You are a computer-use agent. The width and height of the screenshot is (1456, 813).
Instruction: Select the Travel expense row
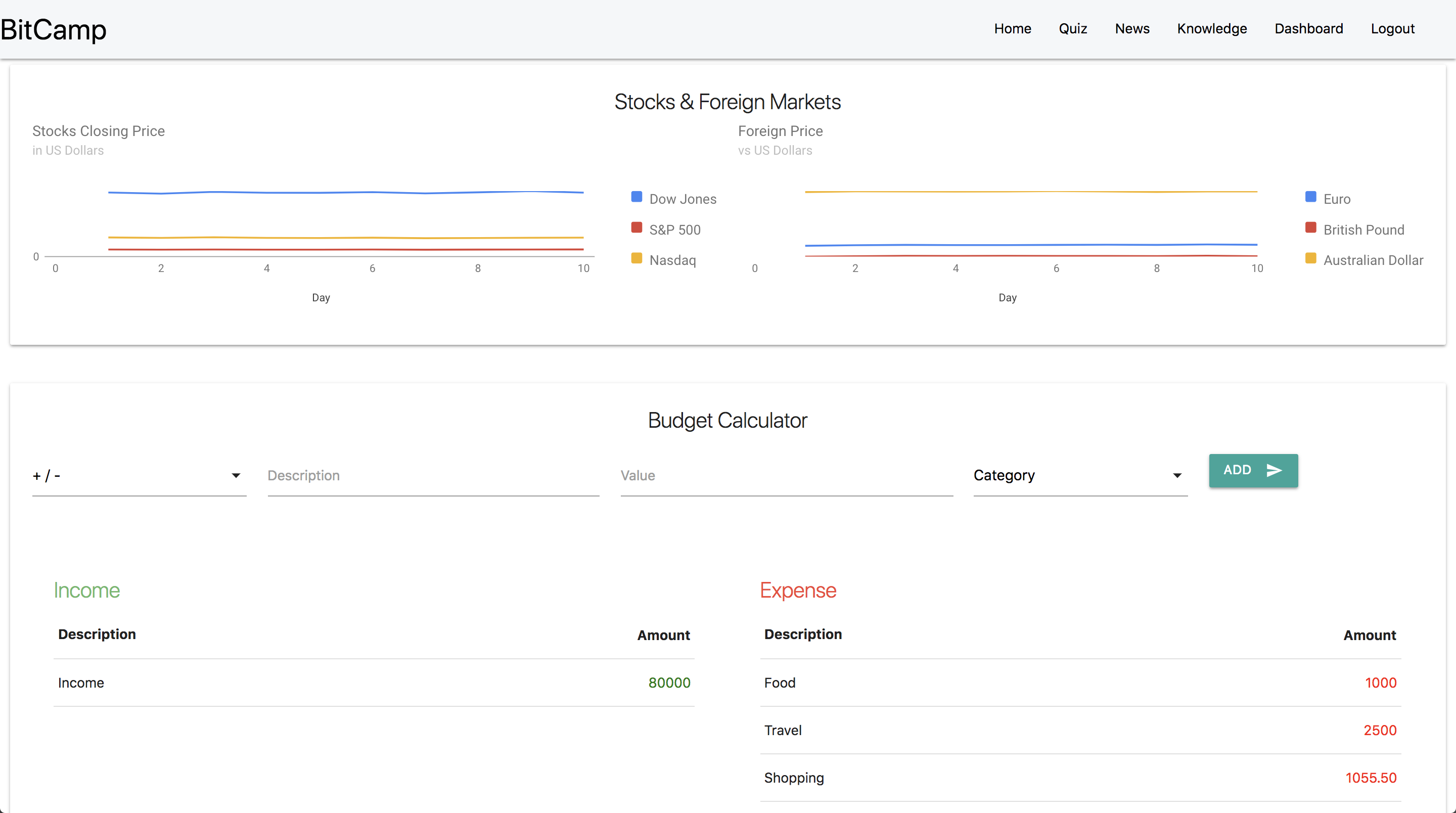point(1079,730)
